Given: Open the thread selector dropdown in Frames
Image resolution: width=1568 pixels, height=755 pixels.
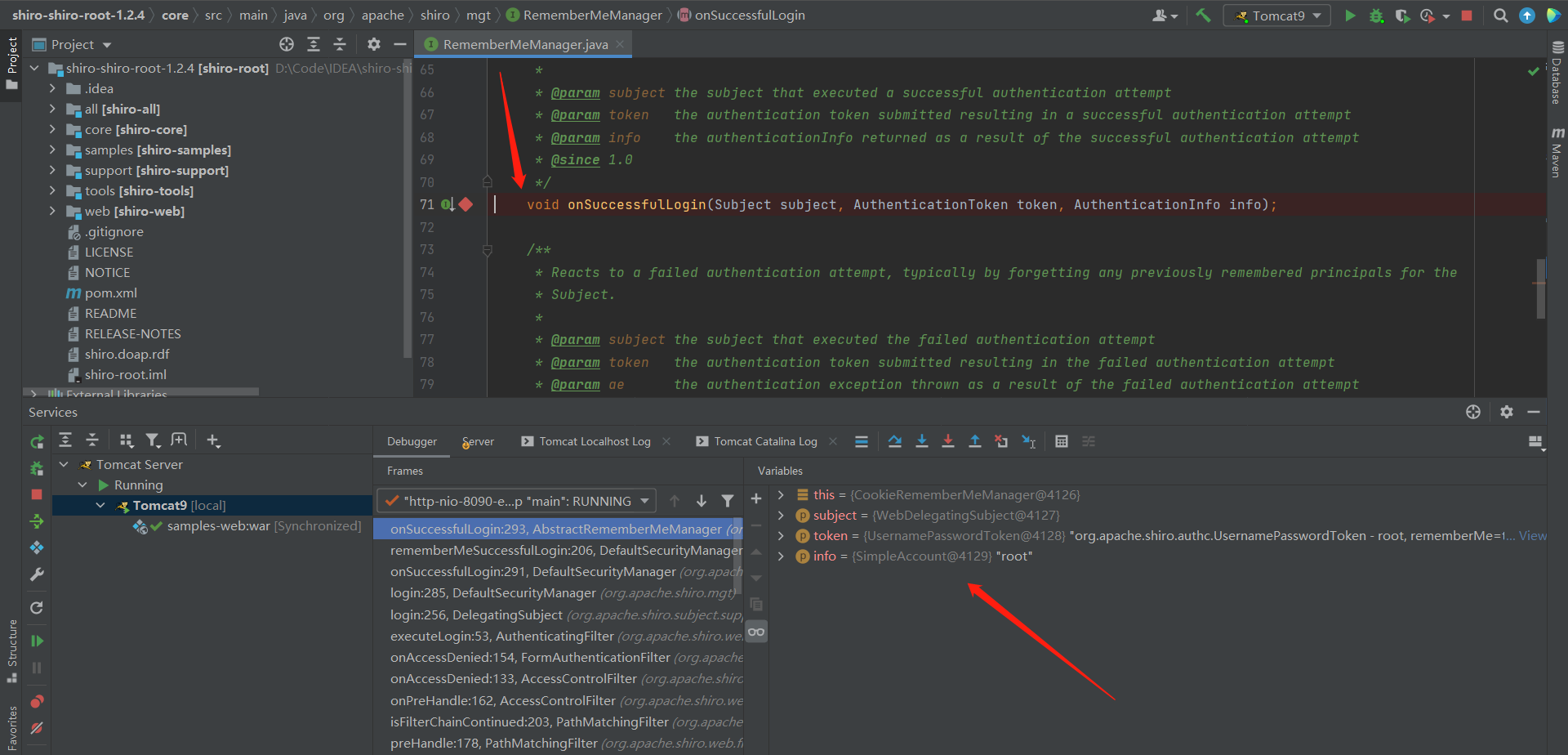Looking at the screenshot, I should click(x=516, y=501).
